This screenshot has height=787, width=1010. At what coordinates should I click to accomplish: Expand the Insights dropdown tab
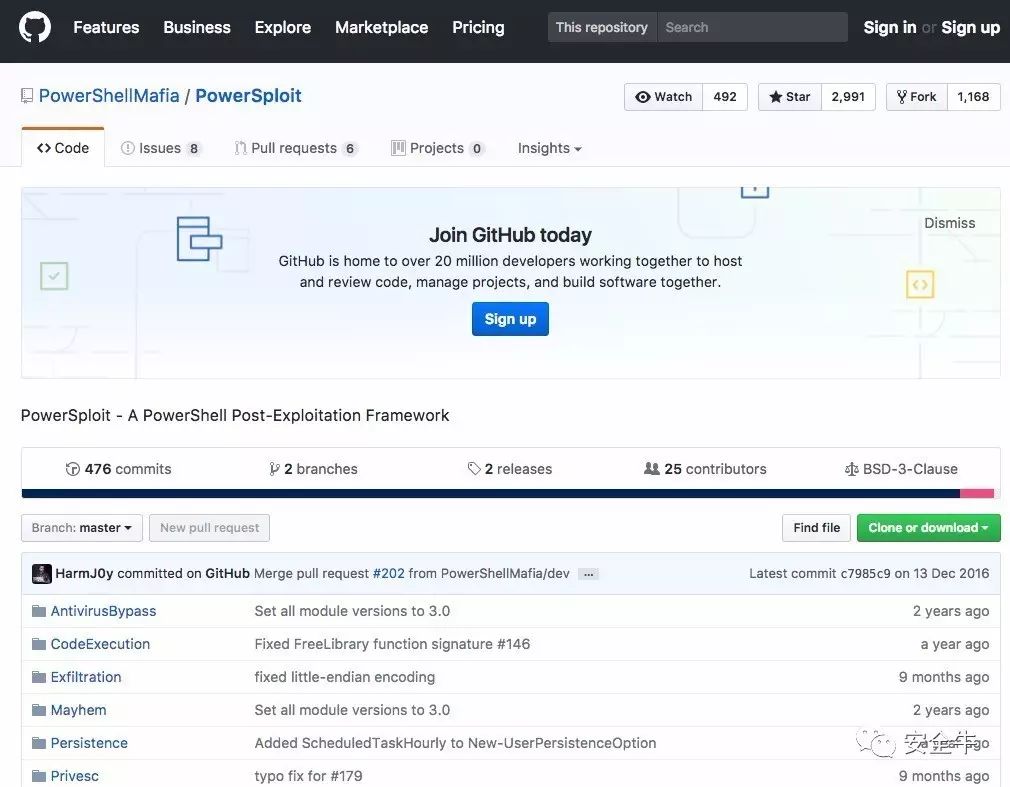549,148
